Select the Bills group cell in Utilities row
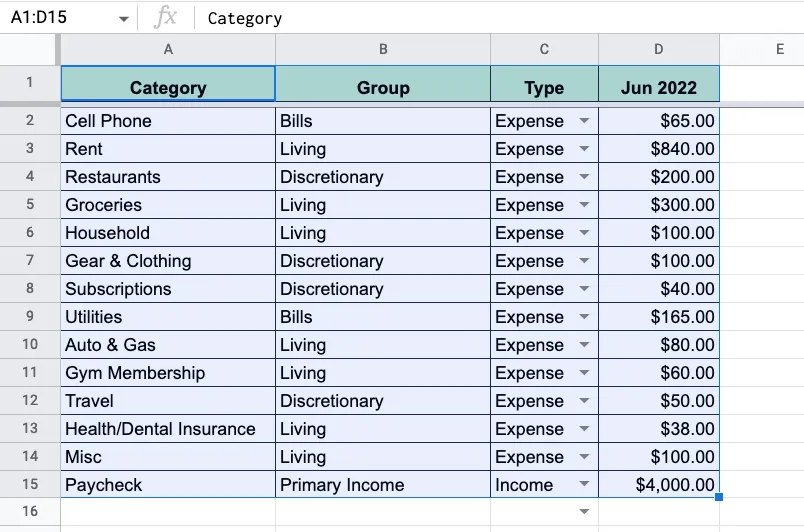804x532 pixels. [383, 317]
